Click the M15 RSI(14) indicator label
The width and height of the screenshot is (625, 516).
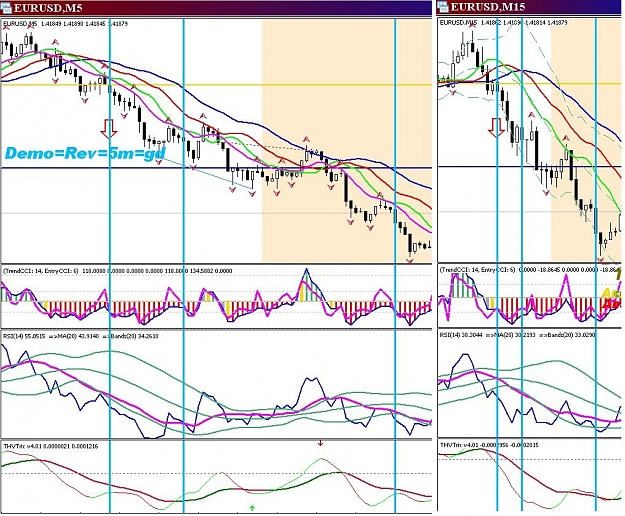pyautogui.click(x=517, y=335)
